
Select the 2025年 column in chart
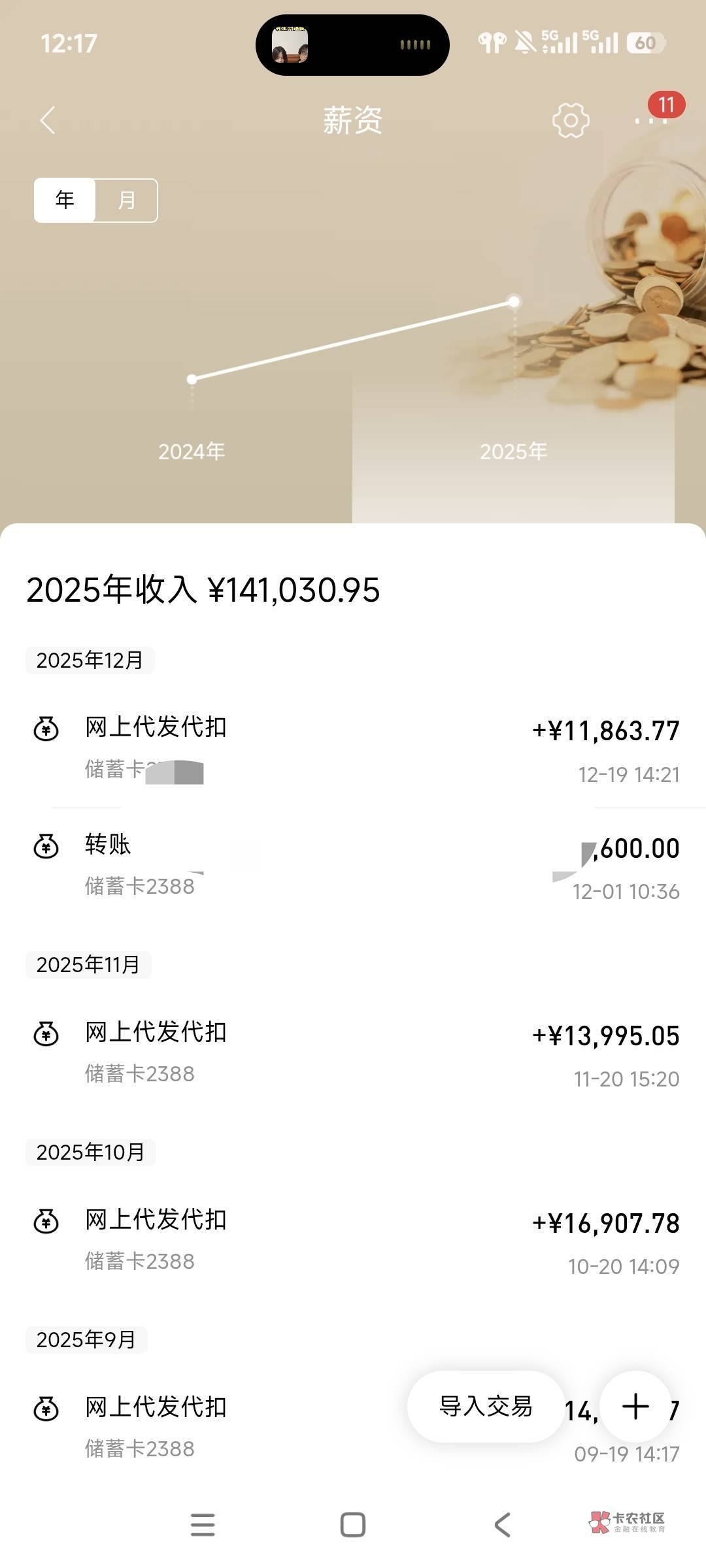tap(513, 451)
